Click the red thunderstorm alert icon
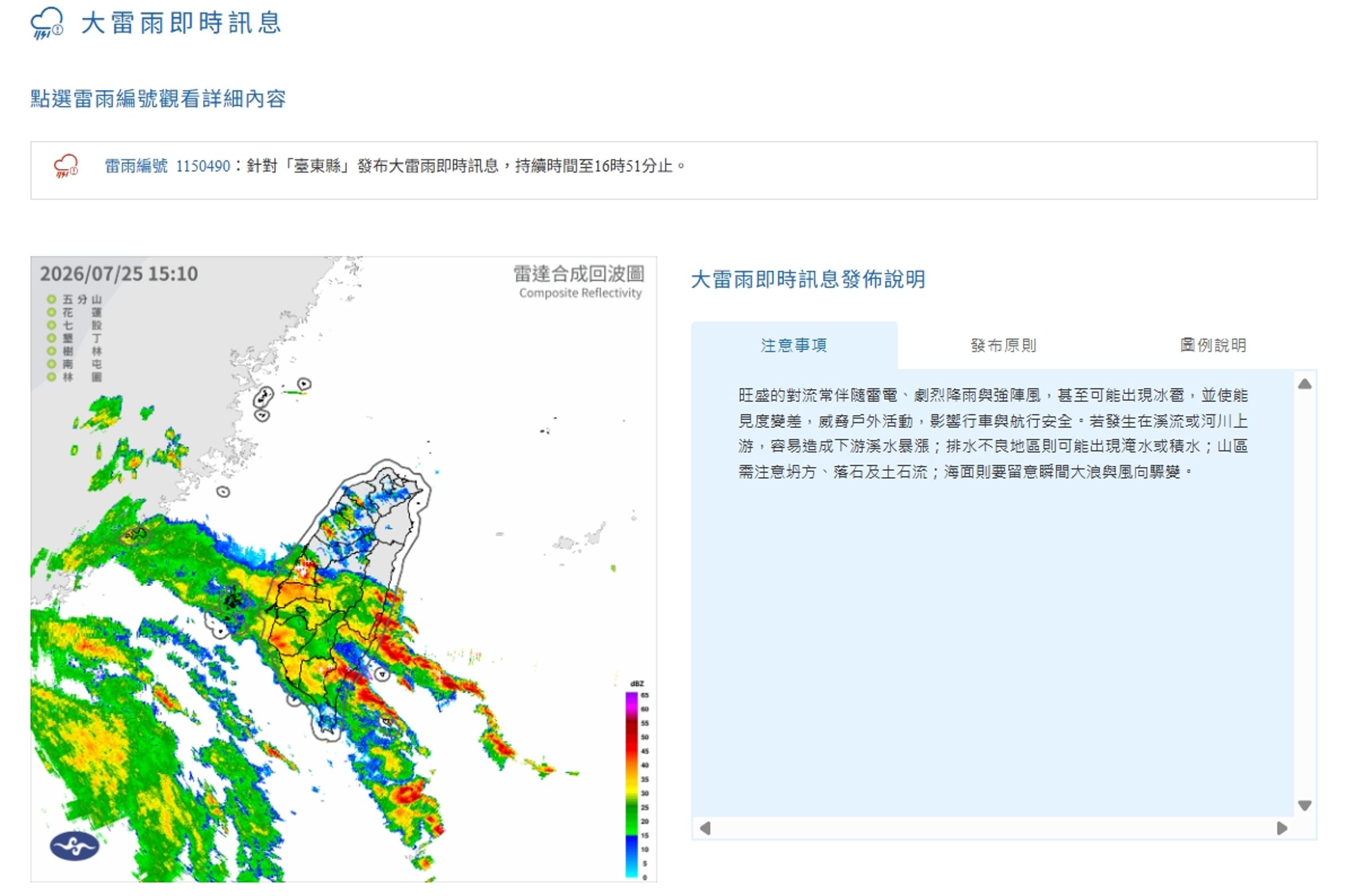Viewport: 1354px width, 896px height. pyautogui.click(x=66, y=166)
